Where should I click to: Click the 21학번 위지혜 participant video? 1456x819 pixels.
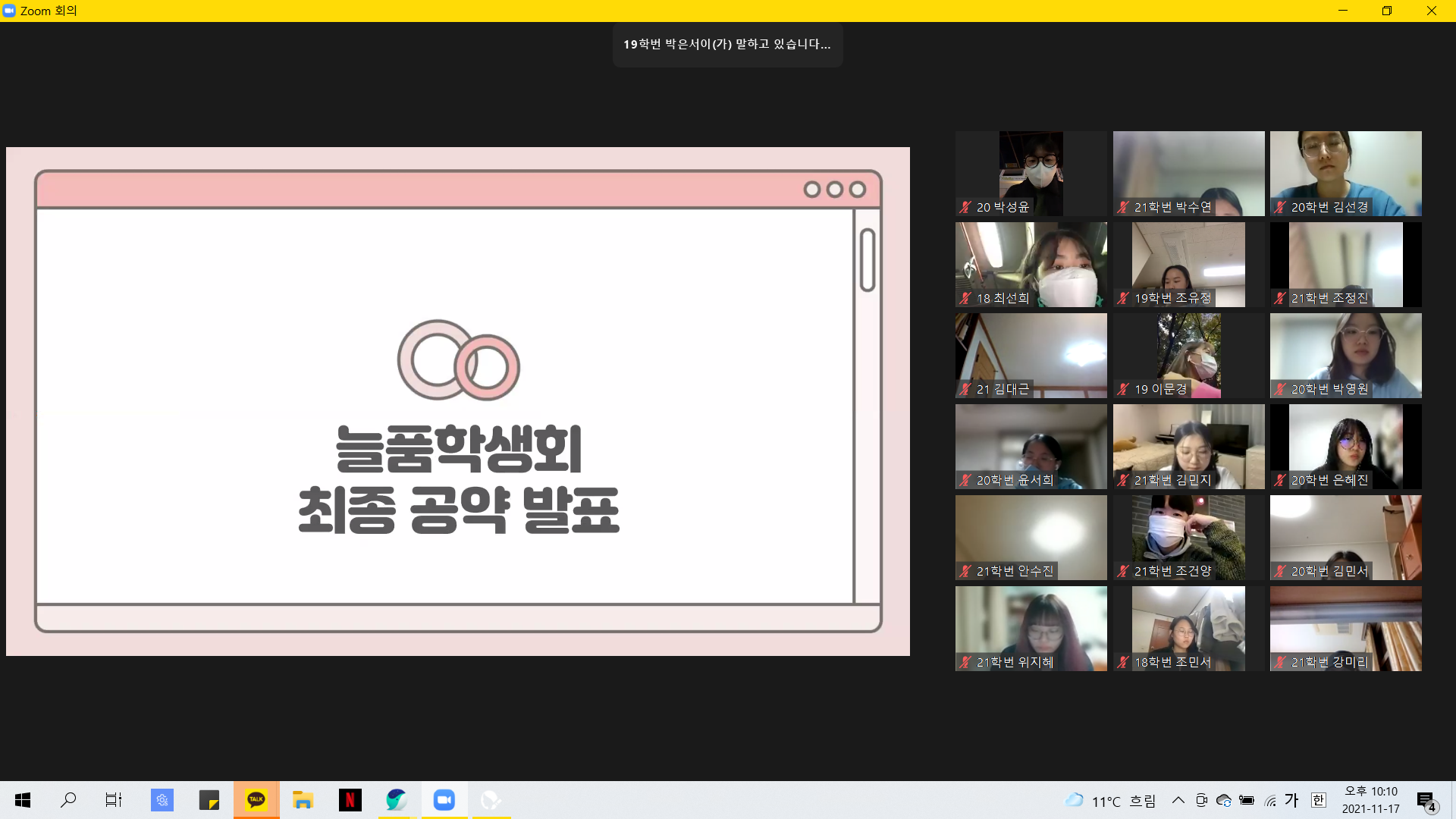[x=1031, y=628]
